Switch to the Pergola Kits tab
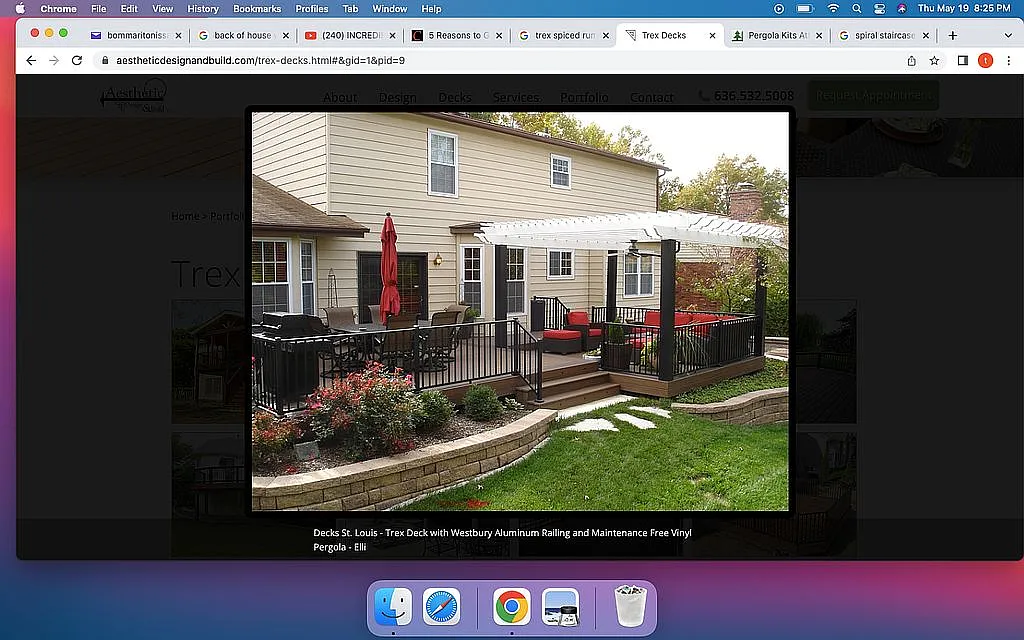The image size is (1024, 640). point(777,35)
